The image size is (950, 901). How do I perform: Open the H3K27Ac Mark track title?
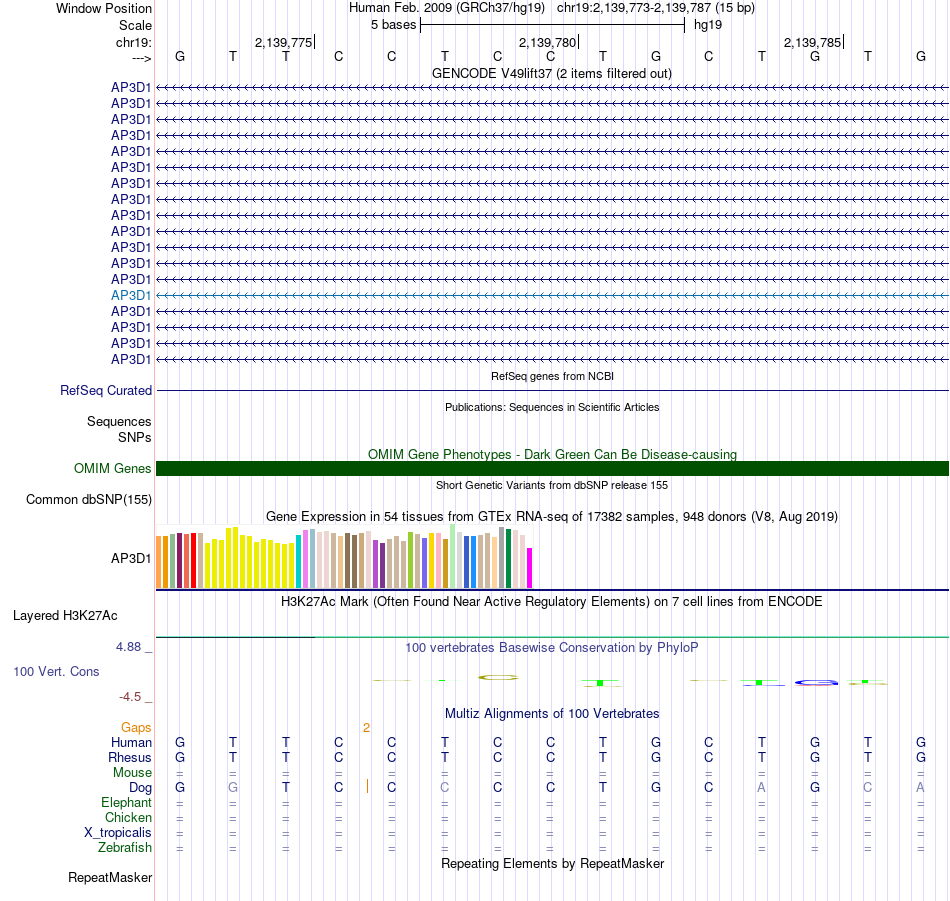[x=552, y=601]
